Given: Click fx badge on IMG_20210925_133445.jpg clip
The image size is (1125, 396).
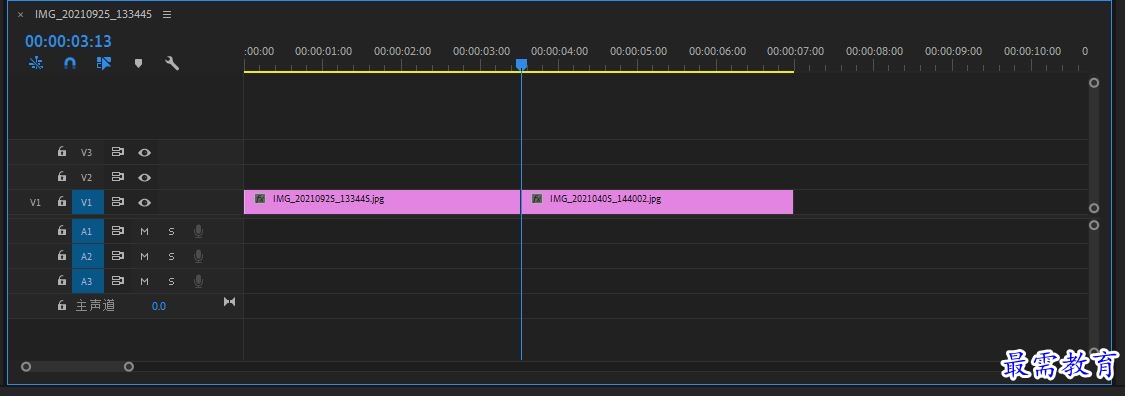Looking at the screenshot, I should point(260,199).
